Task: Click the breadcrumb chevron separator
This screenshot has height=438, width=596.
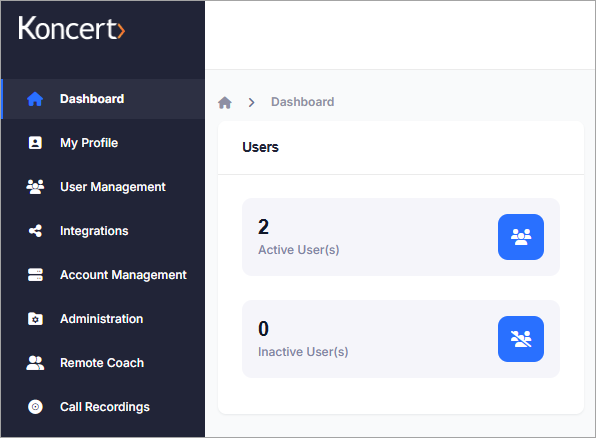Action: [x=251, y=102]
